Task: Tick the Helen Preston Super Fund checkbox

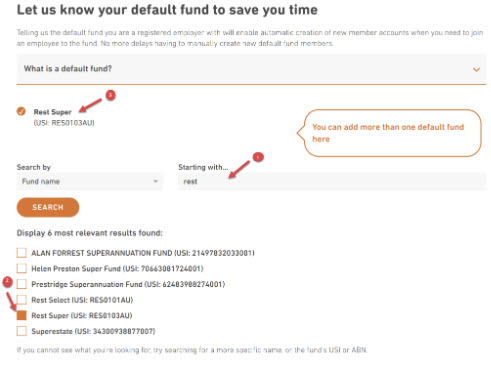Action: pyautogui.click(x=22, y=268)
